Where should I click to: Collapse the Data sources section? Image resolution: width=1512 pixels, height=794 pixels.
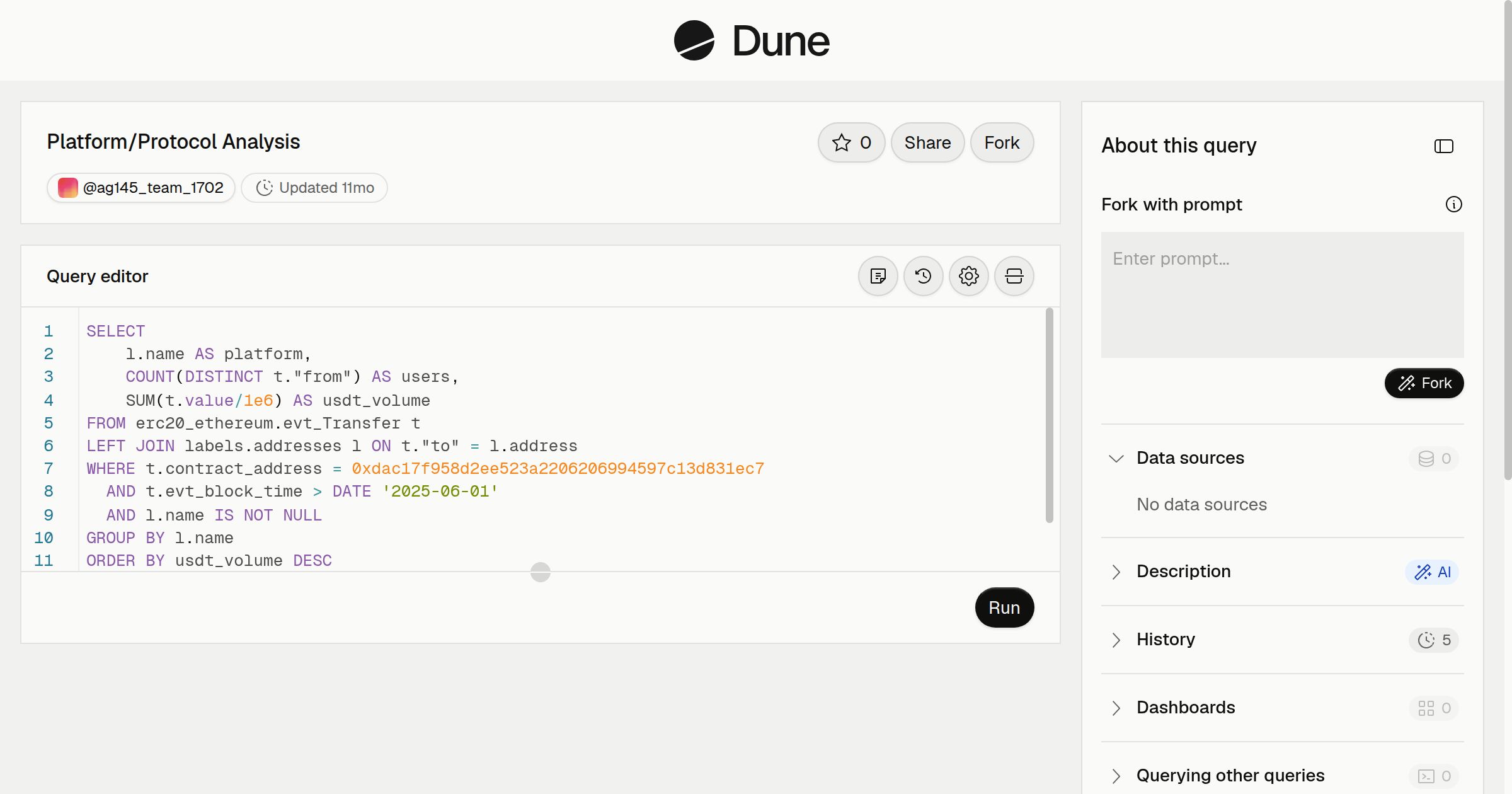(x=1116, y=458)
